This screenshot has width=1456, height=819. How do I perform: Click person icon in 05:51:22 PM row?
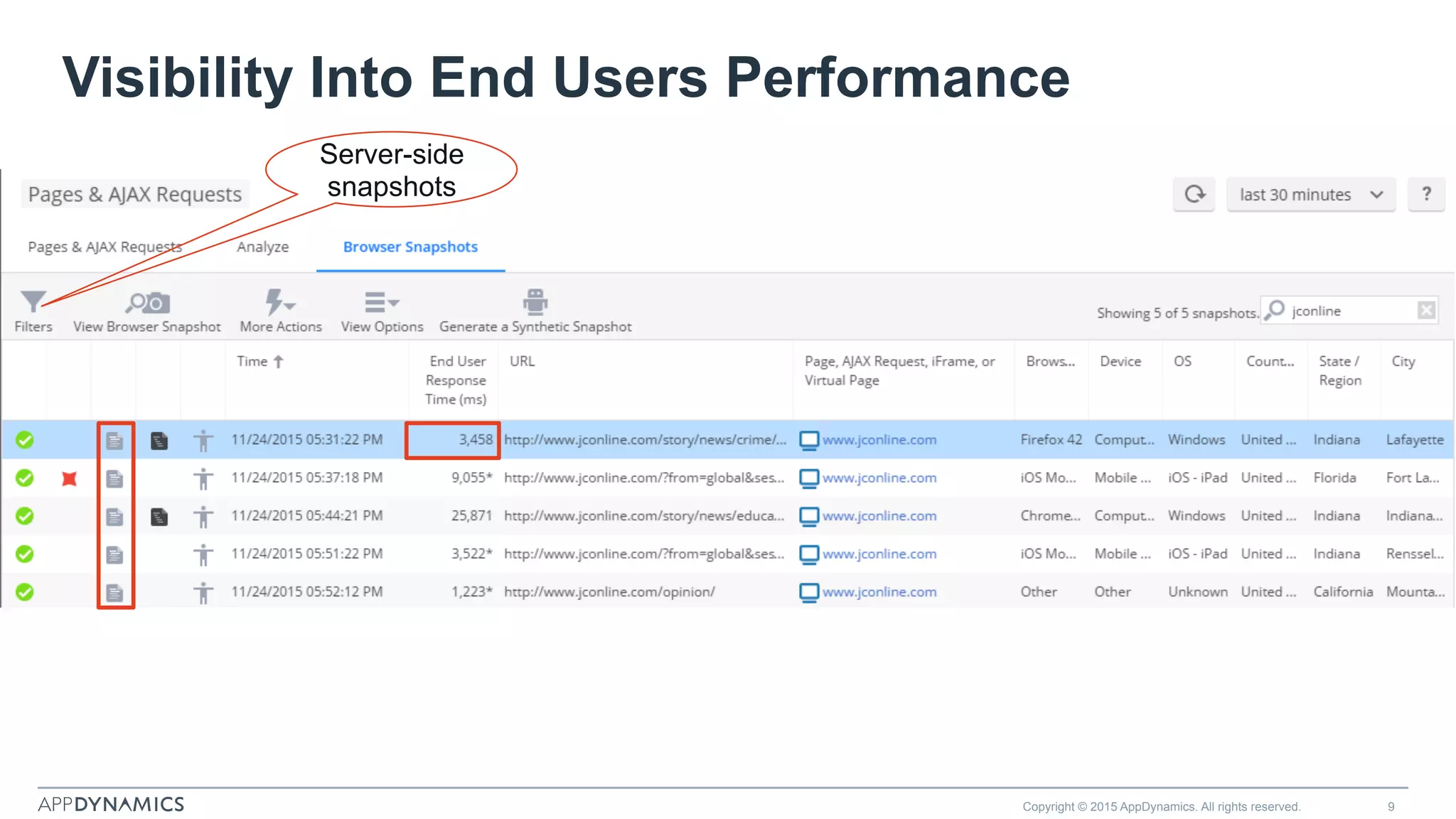click(x=203, y=555)
